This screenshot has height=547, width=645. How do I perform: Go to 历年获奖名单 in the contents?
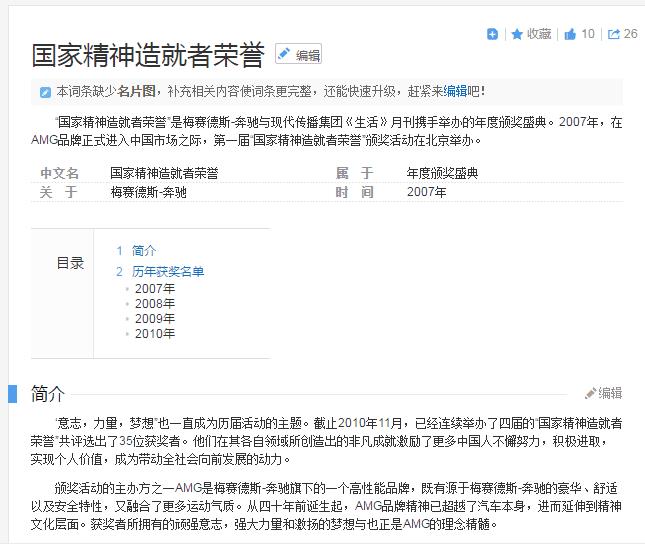[168, 271]
